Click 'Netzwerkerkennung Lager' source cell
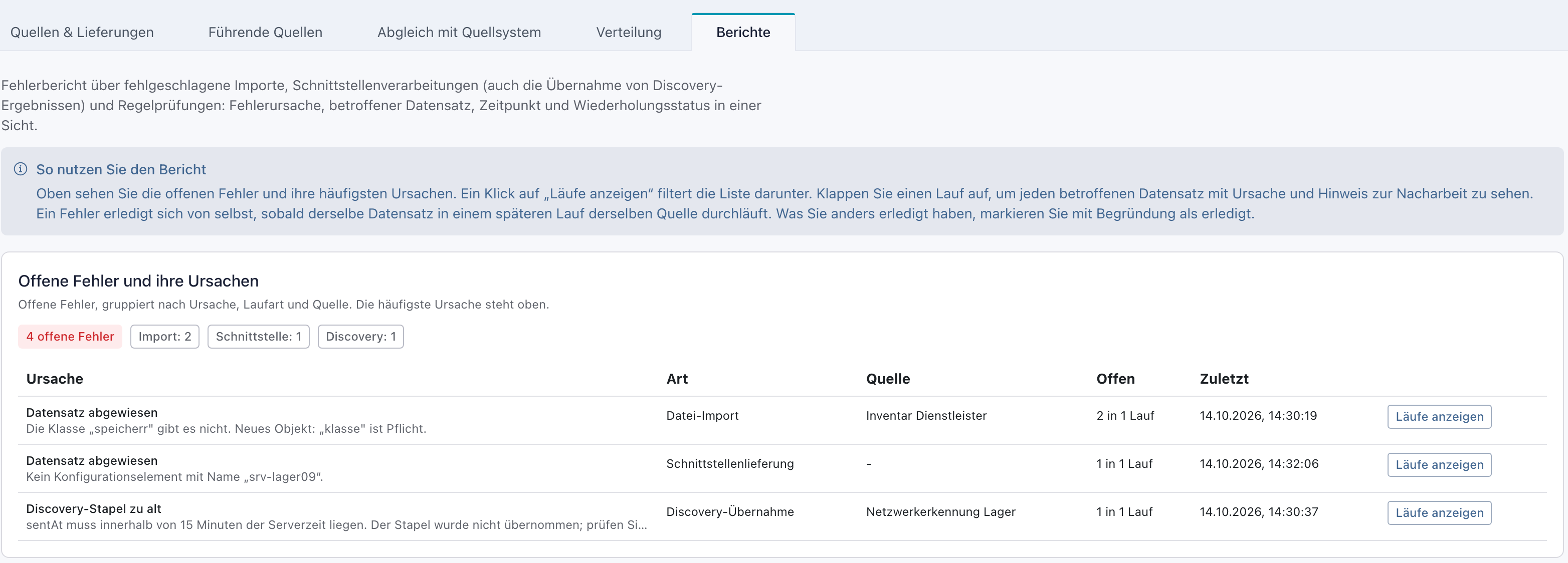Screen dimensions: 1568x563 [x=940, y=511]
